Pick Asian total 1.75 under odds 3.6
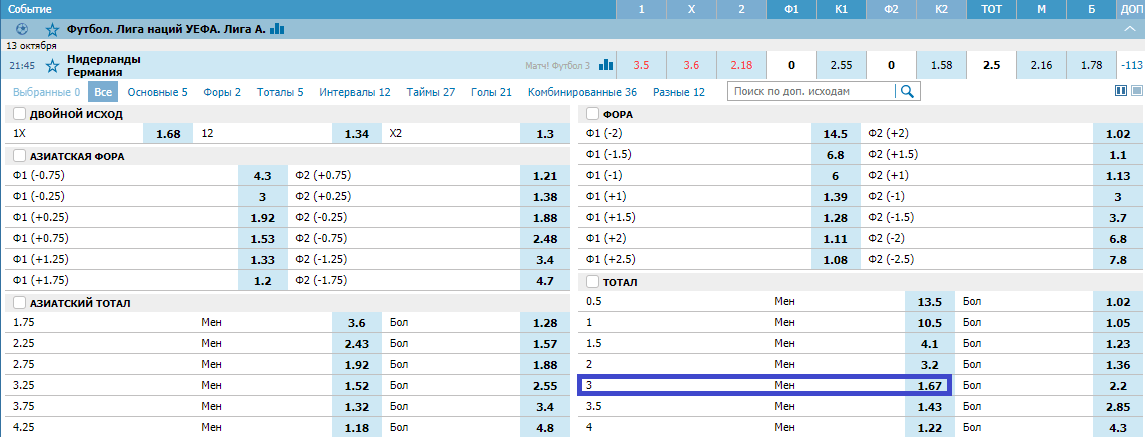 click(x=356, y=322)
